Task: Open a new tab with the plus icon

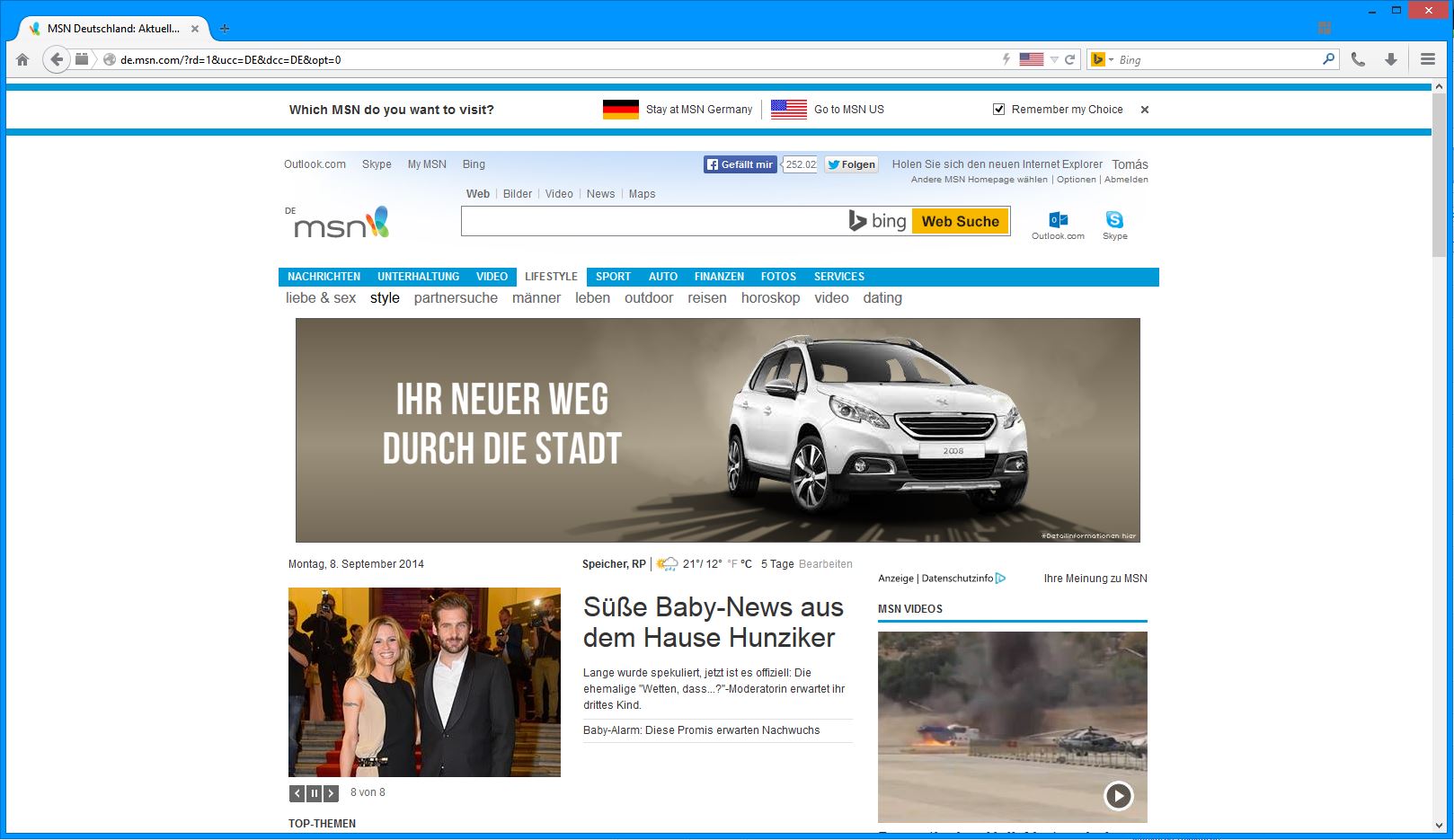Action: tap(225, 29)
